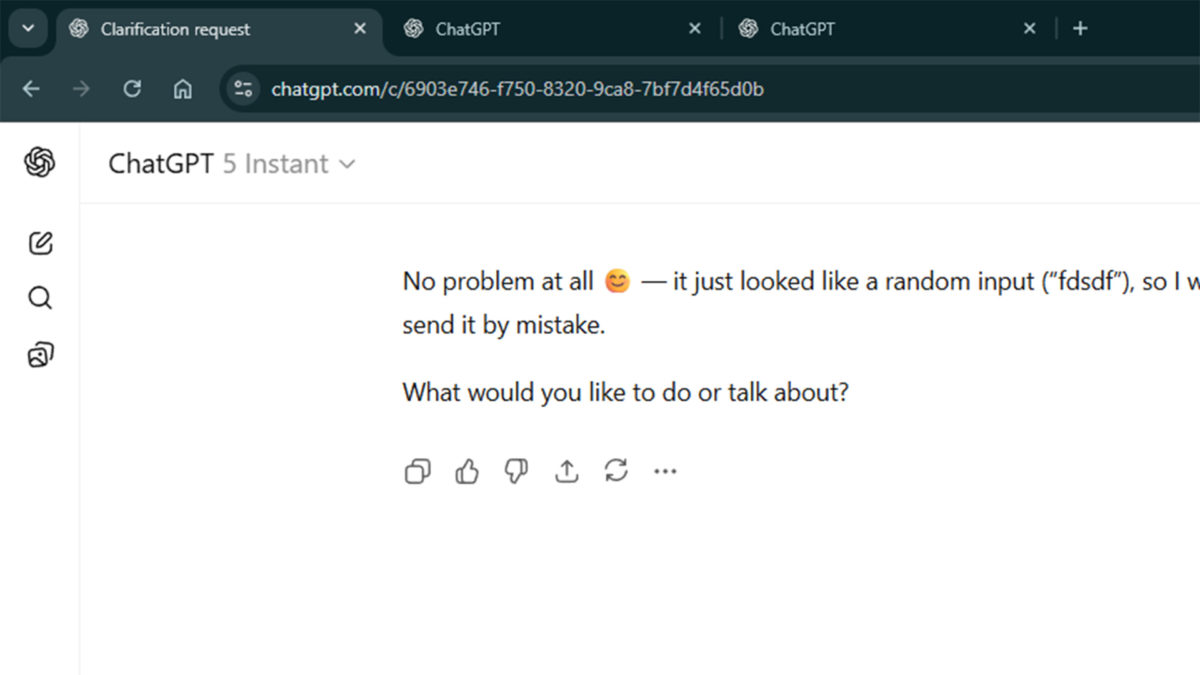Open the tab search dropdown arrow
This screenshot has width=1200, height=675.
[27, 29]
